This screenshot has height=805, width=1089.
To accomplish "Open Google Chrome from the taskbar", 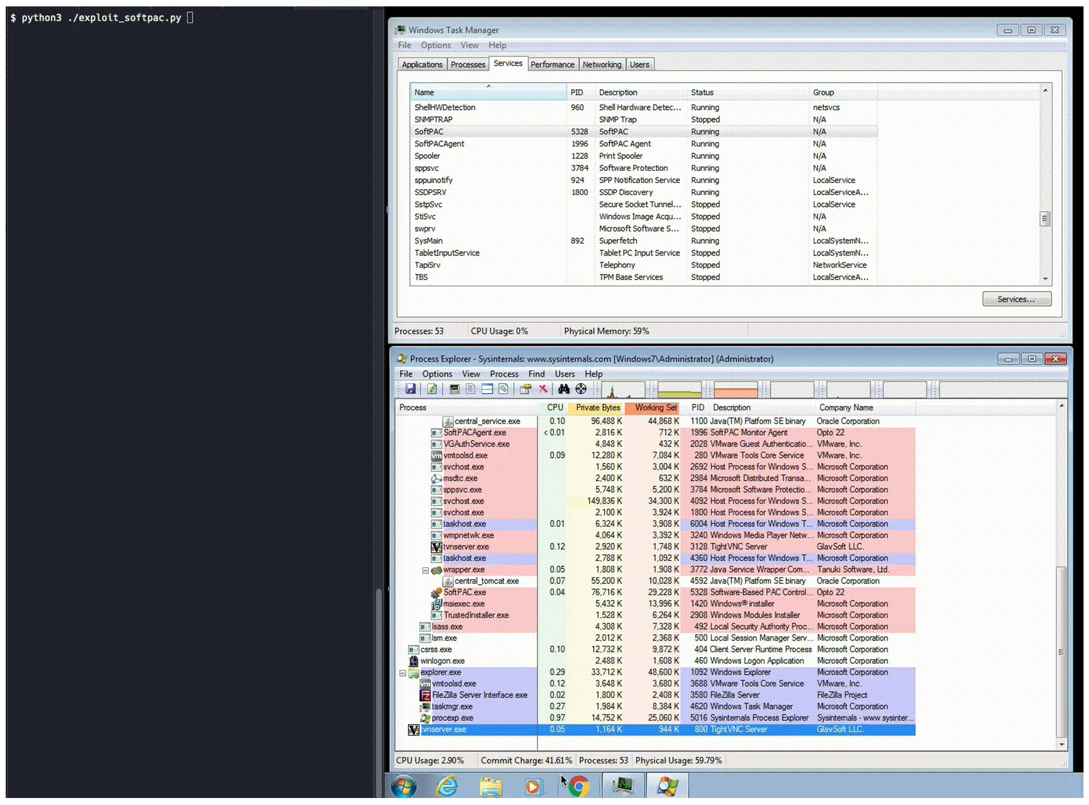I will click(578, 786).
